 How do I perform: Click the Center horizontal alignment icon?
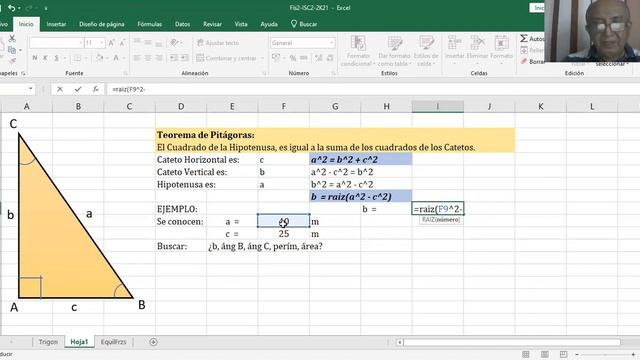148,58
